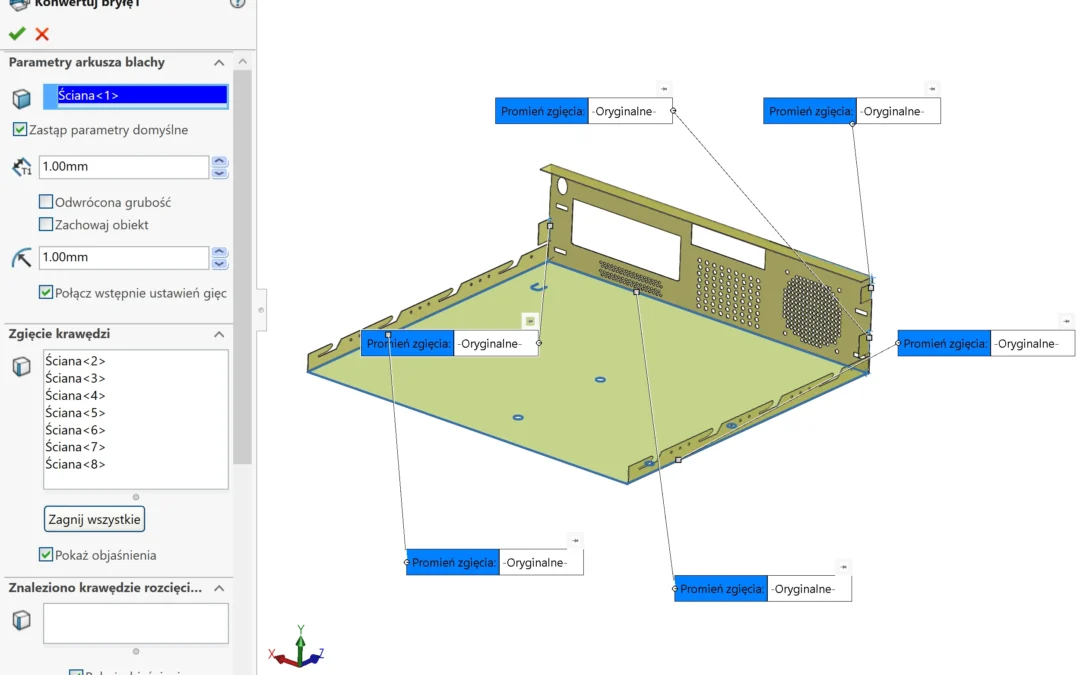
Task: Select the oval hole atop the back wall
Action: (562, 186)
